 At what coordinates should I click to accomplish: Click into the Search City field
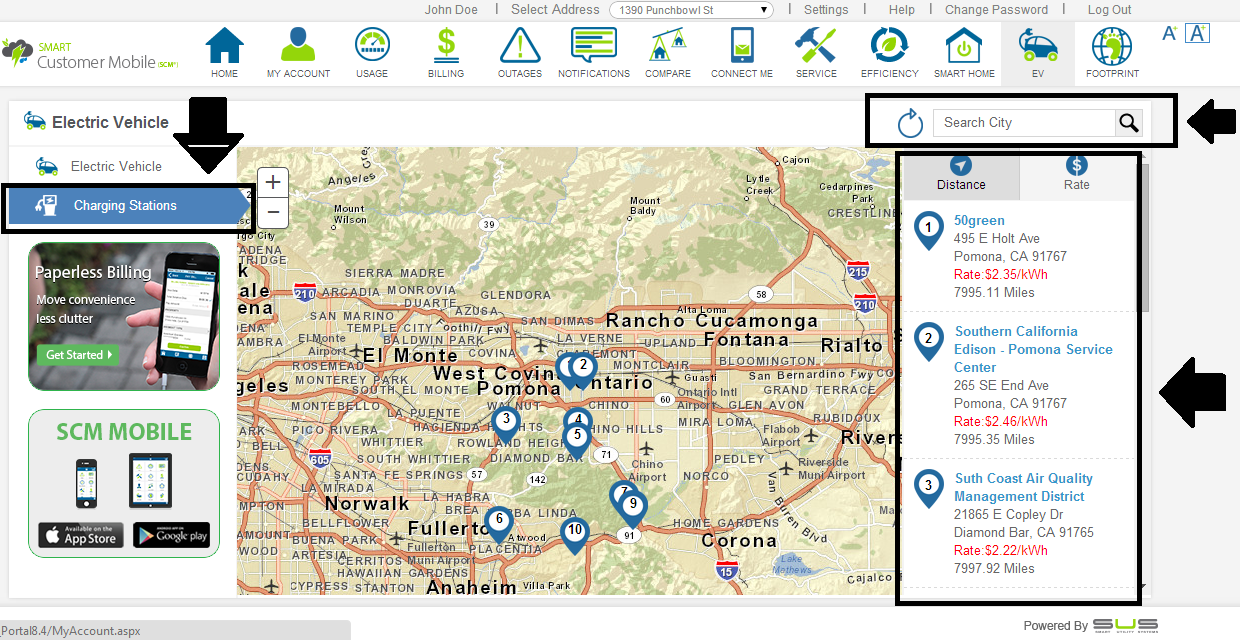1024,123
